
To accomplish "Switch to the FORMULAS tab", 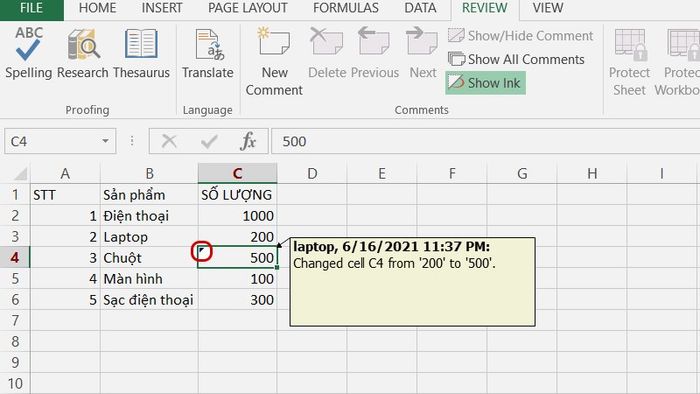I will pyautogui.click(x=346, y=8).
